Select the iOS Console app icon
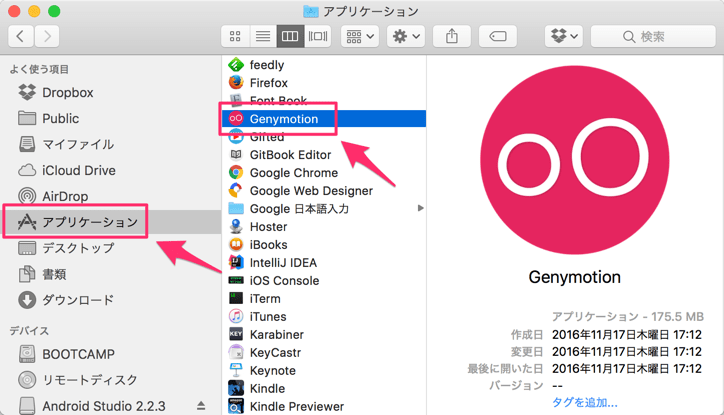This screenshot has height=415, width=724. pos(236,281)
